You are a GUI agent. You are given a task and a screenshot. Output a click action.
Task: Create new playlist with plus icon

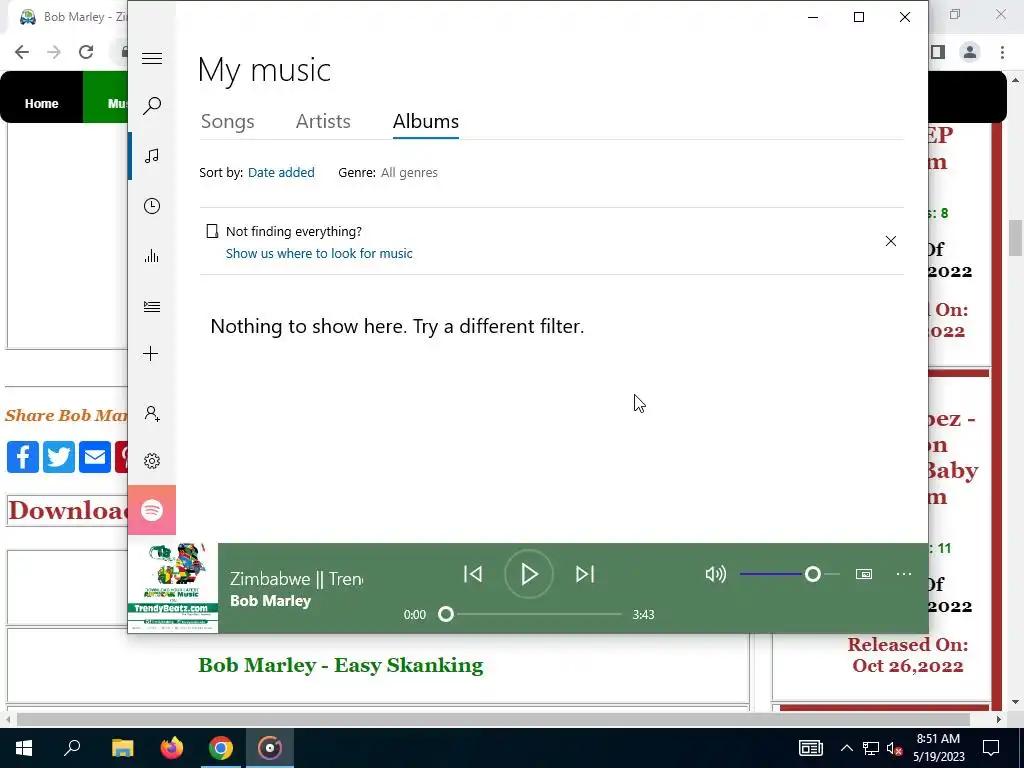click(151, 354)
